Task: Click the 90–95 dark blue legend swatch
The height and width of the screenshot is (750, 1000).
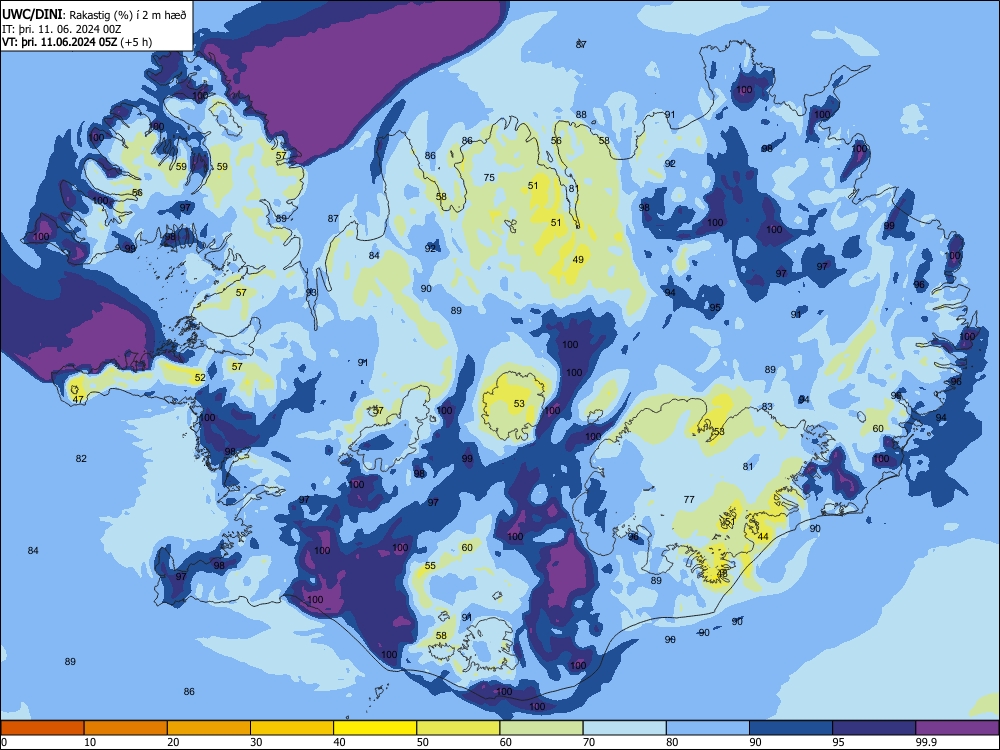Action: (x=791, y=728)
